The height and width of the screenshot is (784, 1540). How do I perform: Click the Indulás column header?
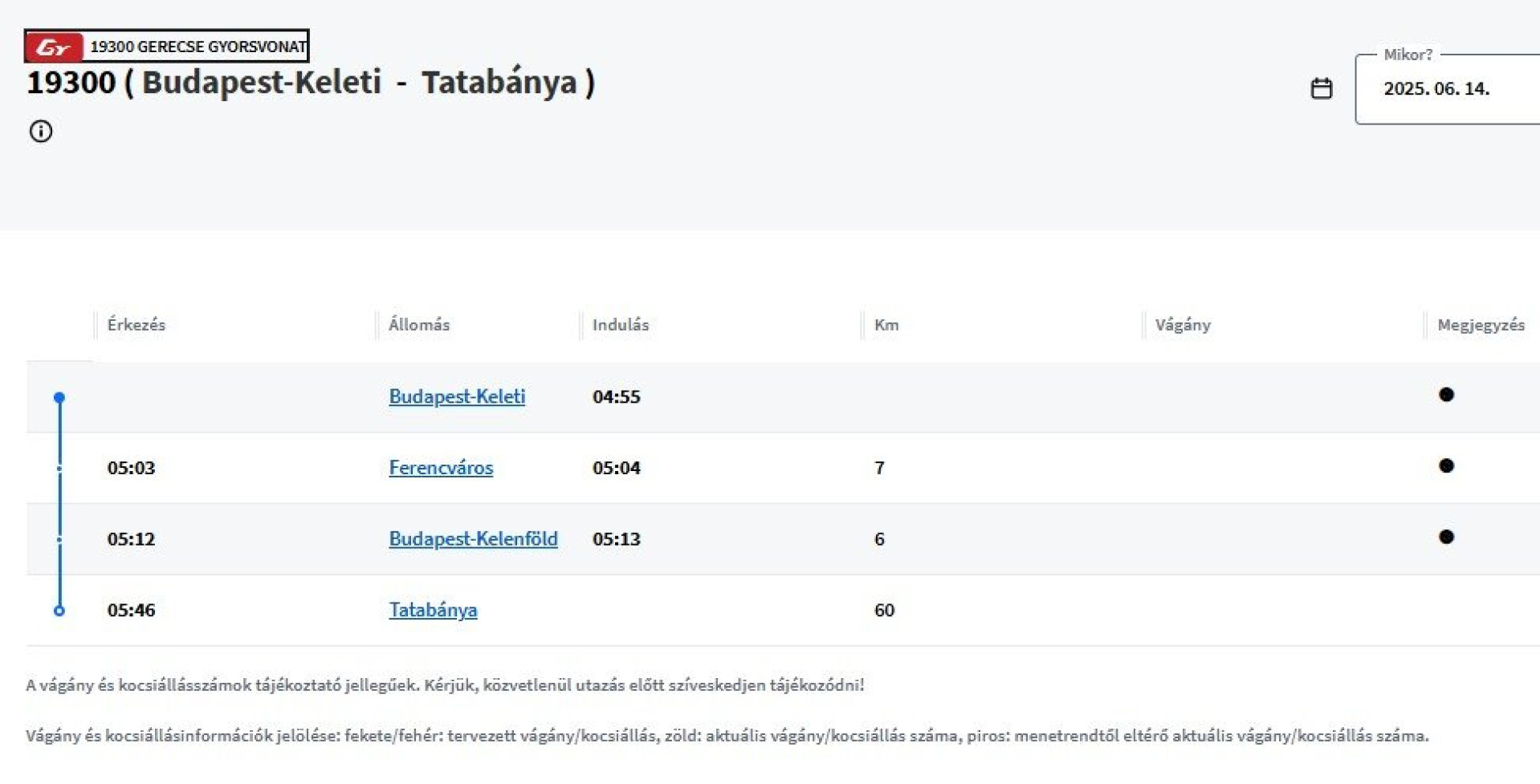[621, 325]
